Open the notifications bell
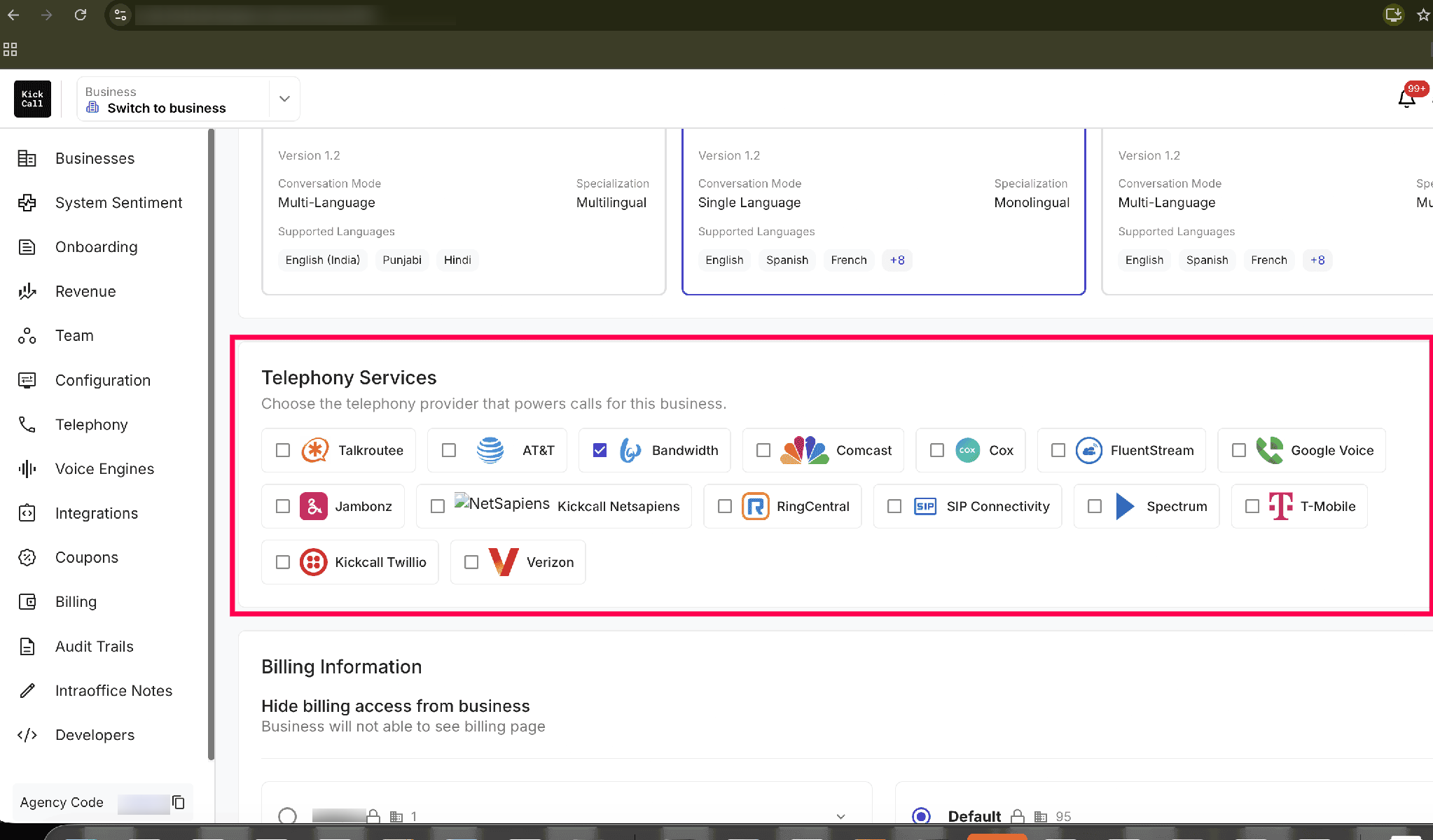The width and height of the screenshot is (1433, 840). pyautogui.click(x=1406, y=99)
